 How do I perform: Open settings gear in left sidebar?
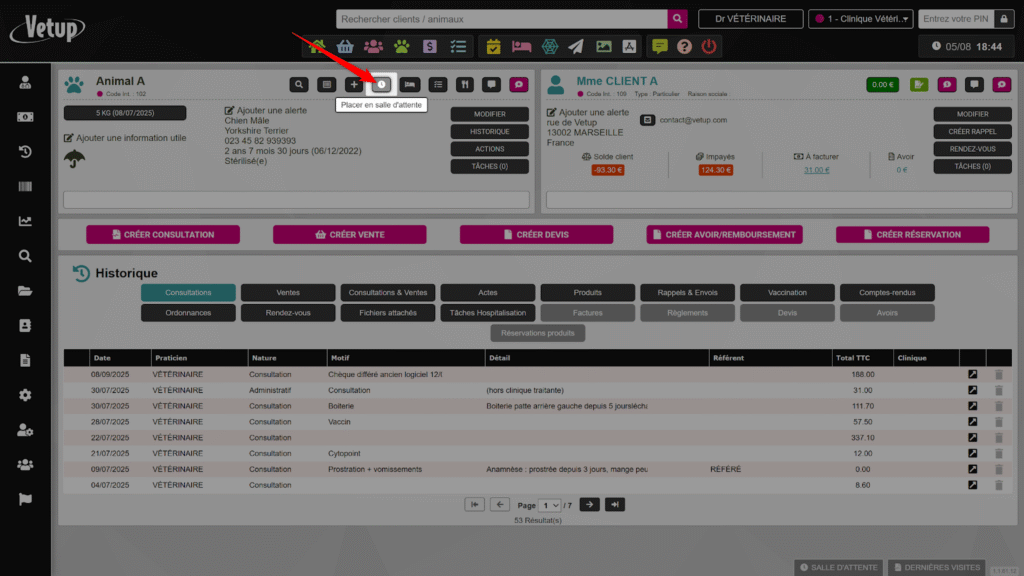pyautogui.click(x=25, y=395)
